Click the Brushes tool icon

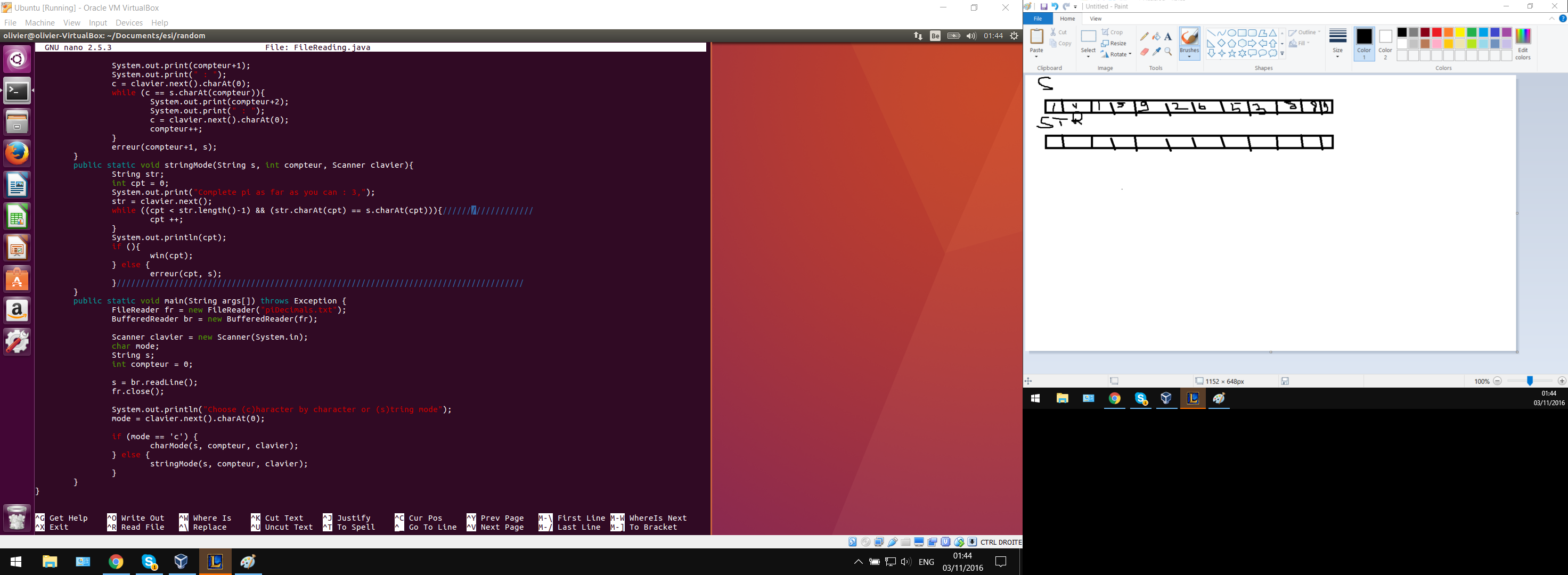pyautogui.click(x=1189, y=38)
